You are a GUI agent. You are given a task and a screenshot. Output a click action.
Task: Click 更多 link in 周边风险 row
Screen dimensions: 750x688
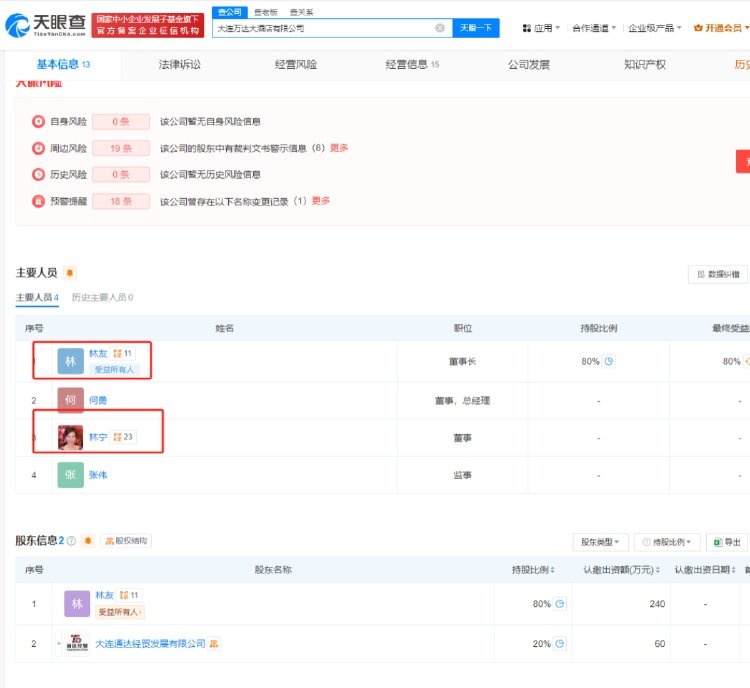pyautogui.click(x=339, y=148)
